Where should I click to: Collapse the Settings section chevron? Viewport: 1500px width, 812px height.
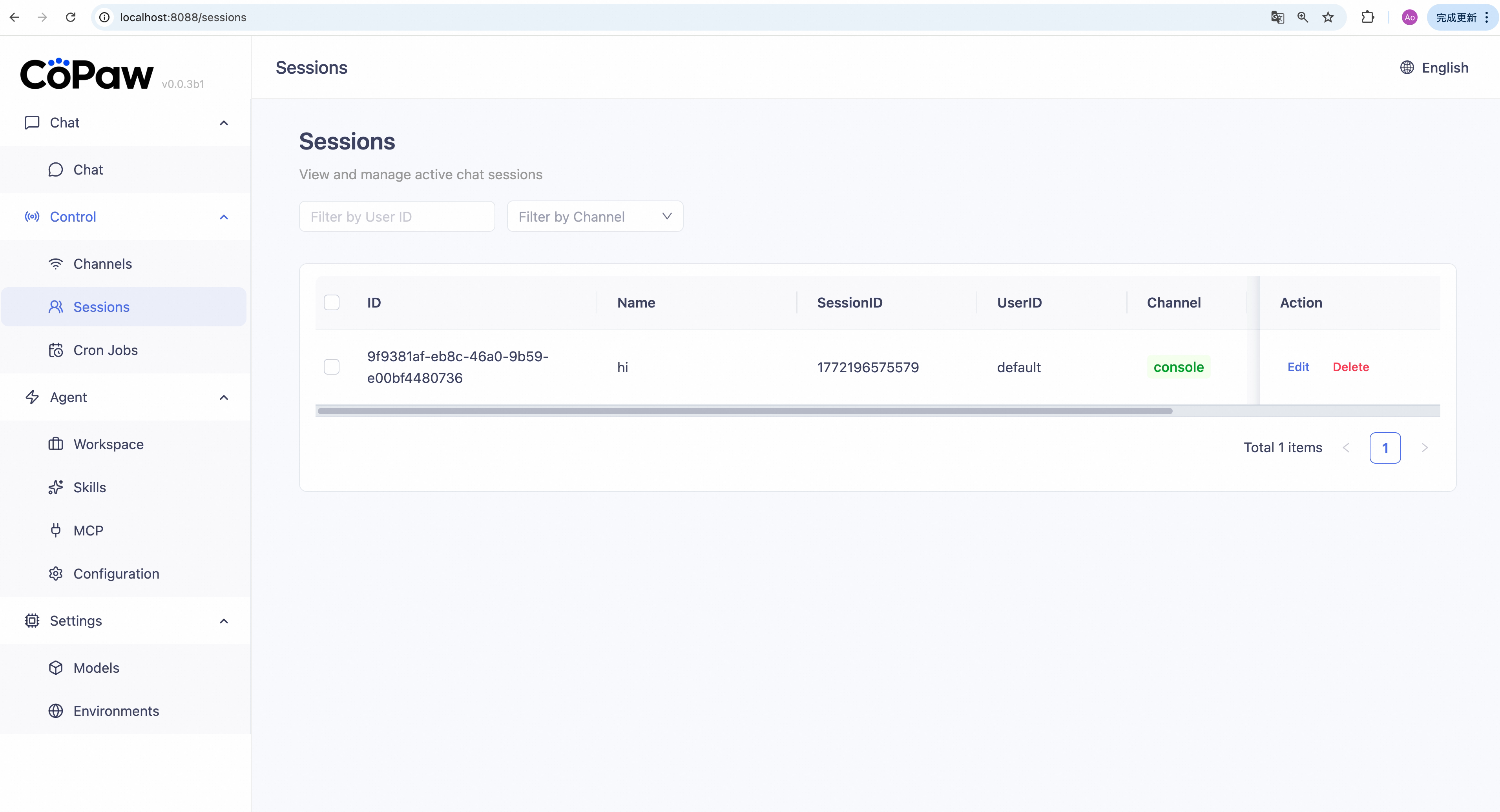(224, 621)
